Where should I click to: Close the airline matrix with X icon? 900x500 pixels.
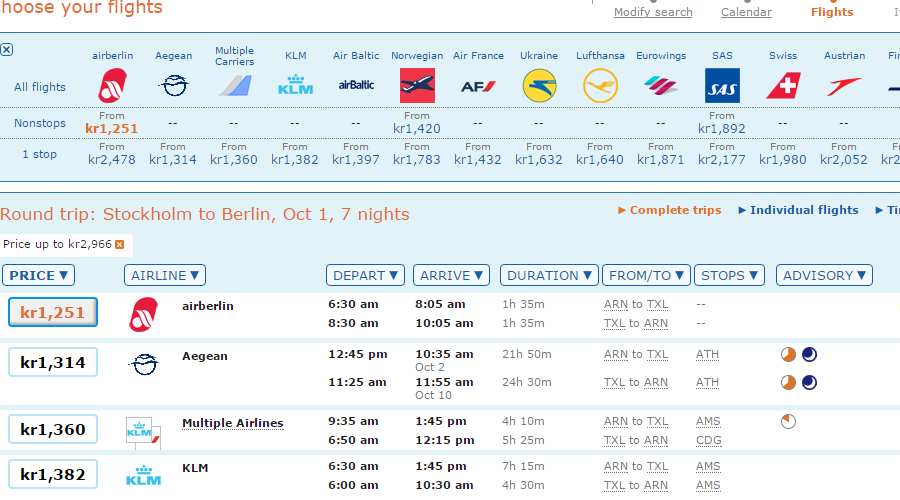pos(6,49)
